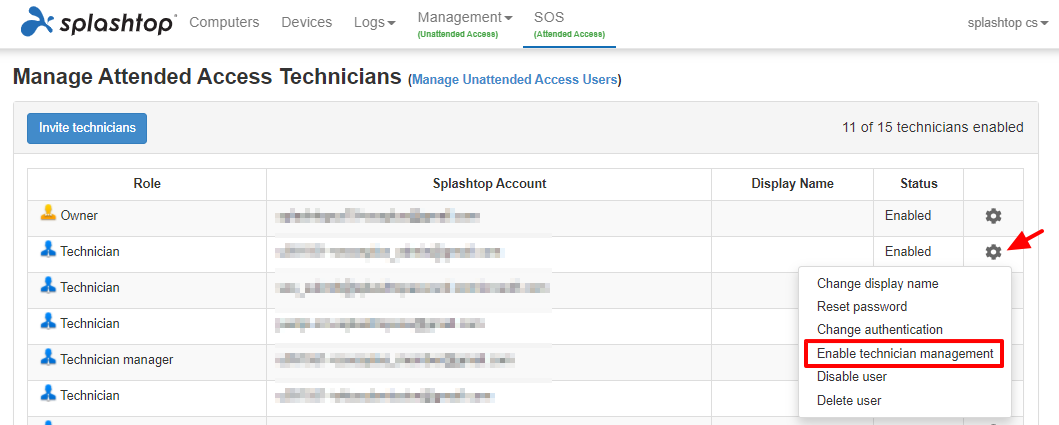The height and width of the screenshot is (425, 1059).
Task: Select Disable user menu entry
Action: point(852,376)
